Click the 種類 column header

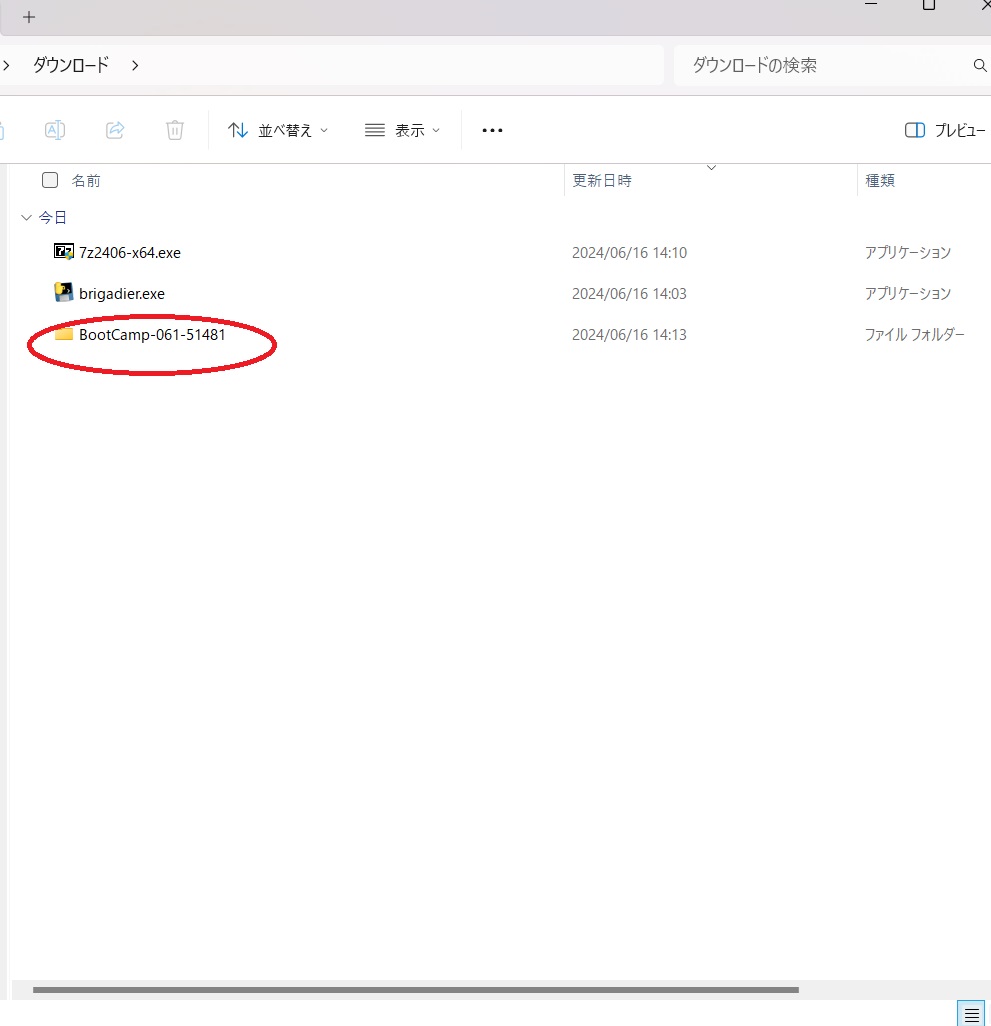pos(880,180)
